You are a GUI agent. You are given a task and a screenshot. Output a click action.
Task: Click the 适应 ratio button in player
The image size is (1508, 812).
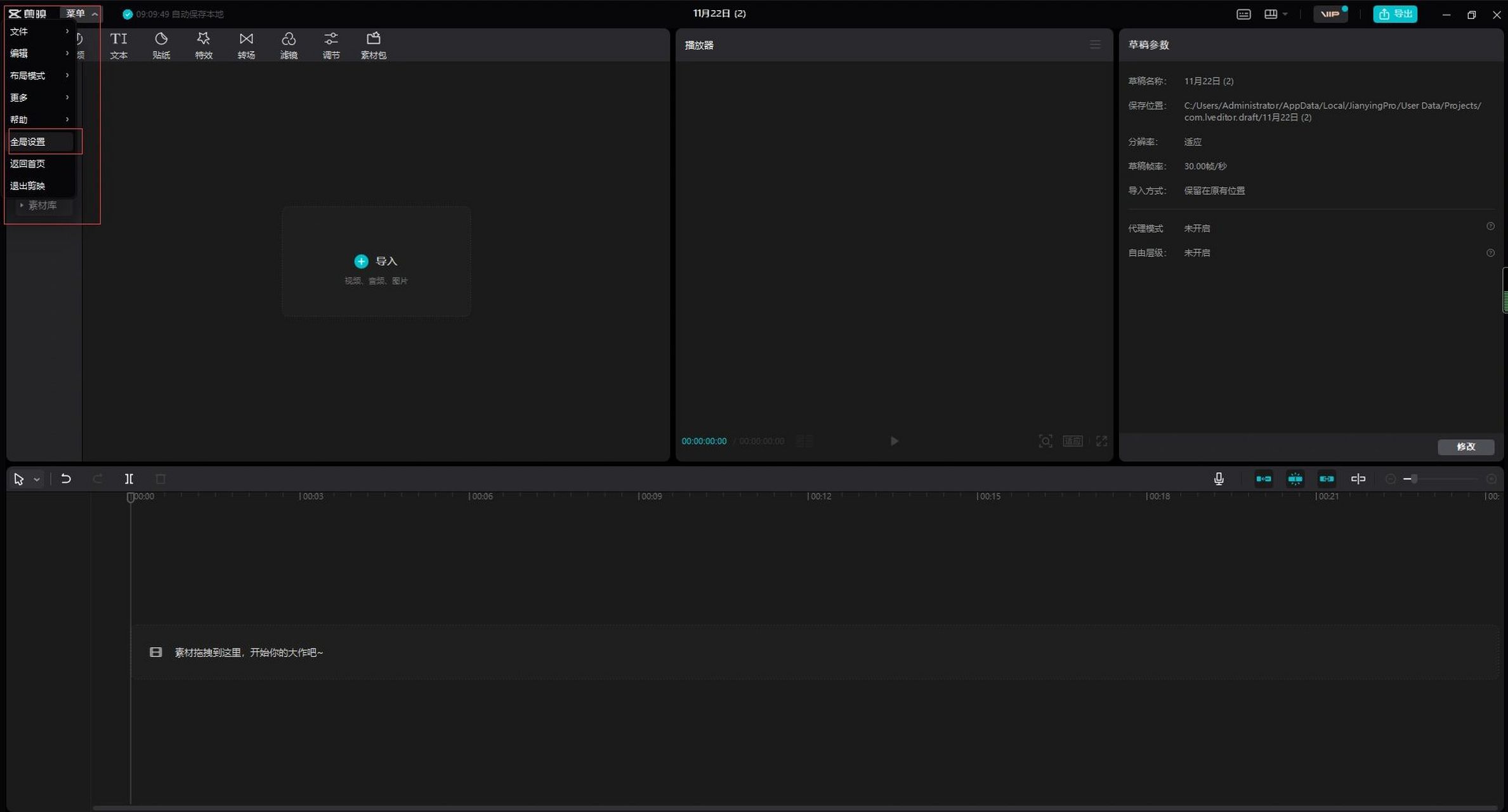1073,441
